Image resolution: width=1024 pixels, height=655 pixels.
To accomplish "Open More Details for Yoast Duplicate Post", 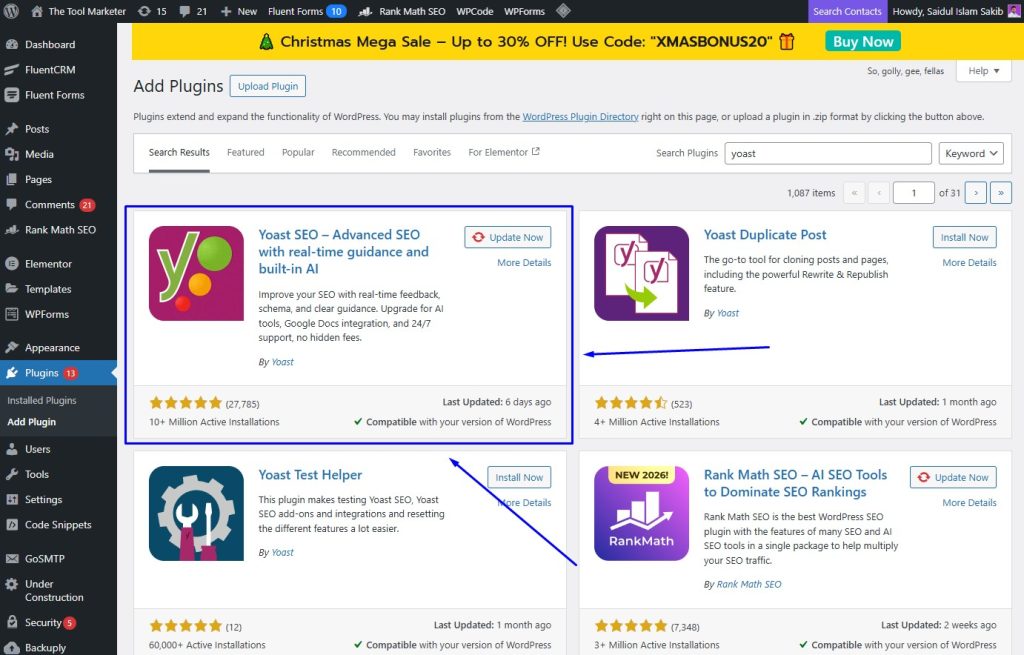I will click(x=969, y=263).
